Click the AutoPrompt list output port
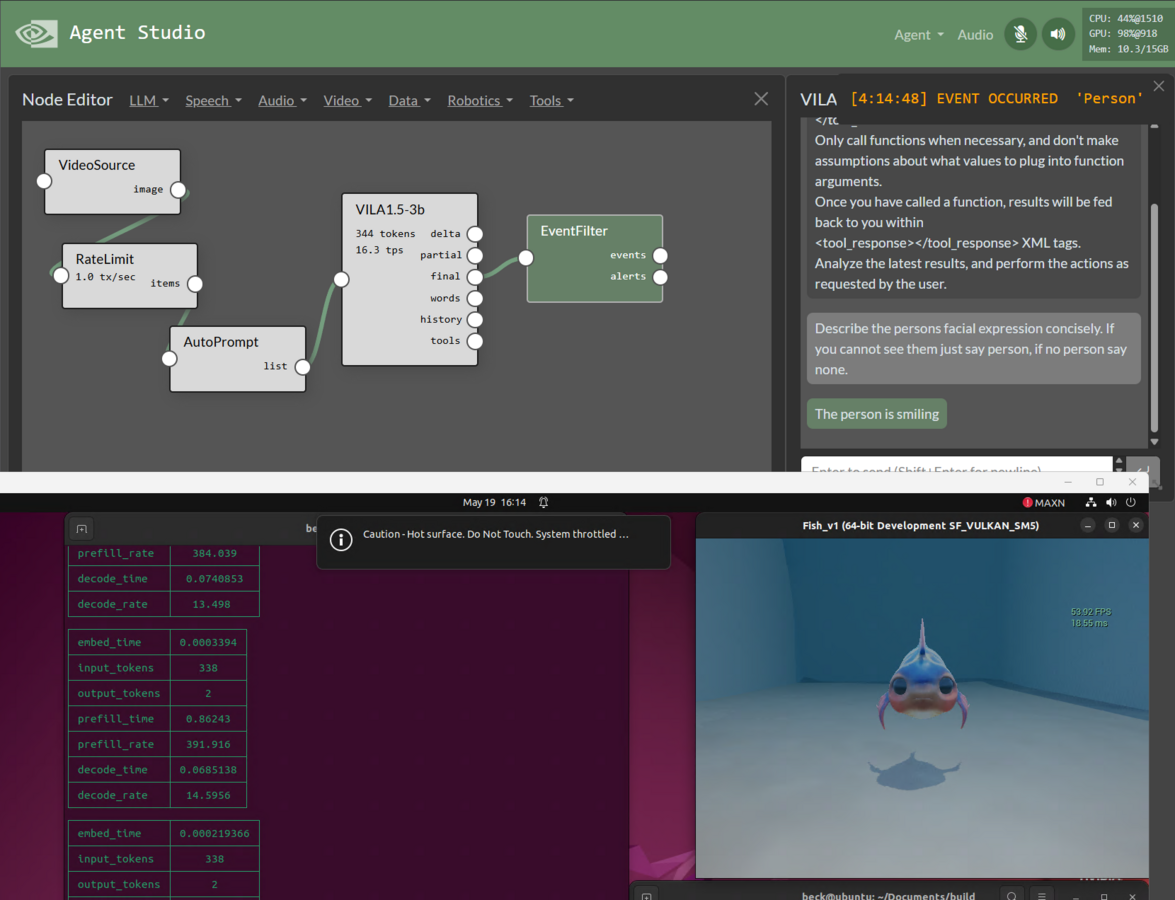This screenshot has height=900, width=1175. coord(303,366)
